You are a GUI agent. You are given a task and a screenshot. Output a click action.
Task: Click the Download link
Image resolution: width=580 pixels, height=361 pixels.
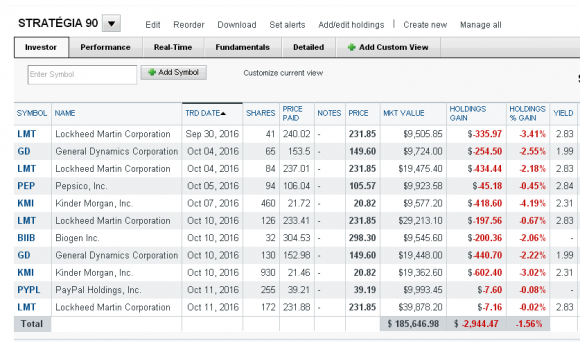(237, 25)
